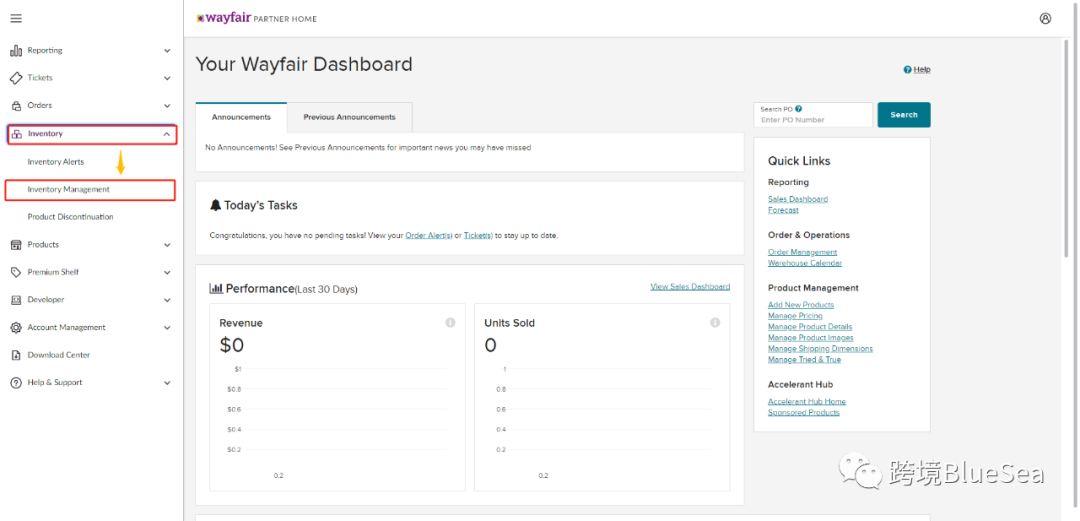
Task: Click the Orders bag icon
Action: point(16,105)
